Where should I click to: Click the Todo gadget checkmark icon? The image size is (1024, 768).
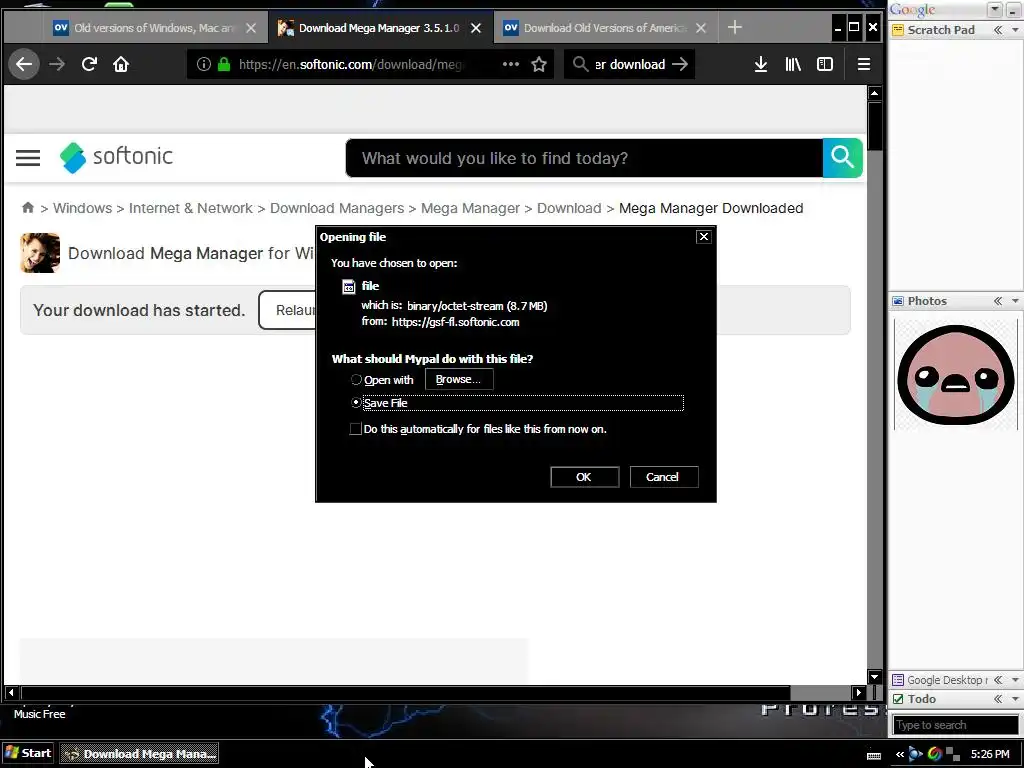pyautogui.click(x=898, y=699)
